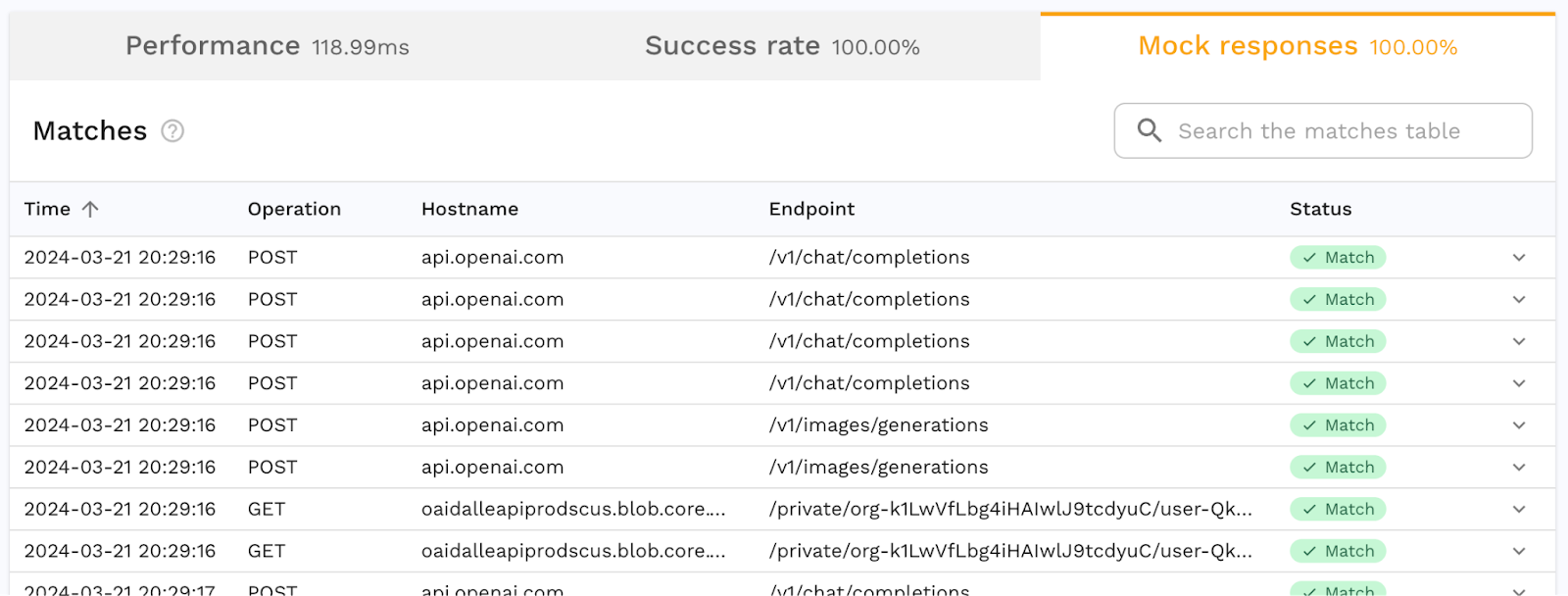Click Match badge on second GET row

point(1338,552)
